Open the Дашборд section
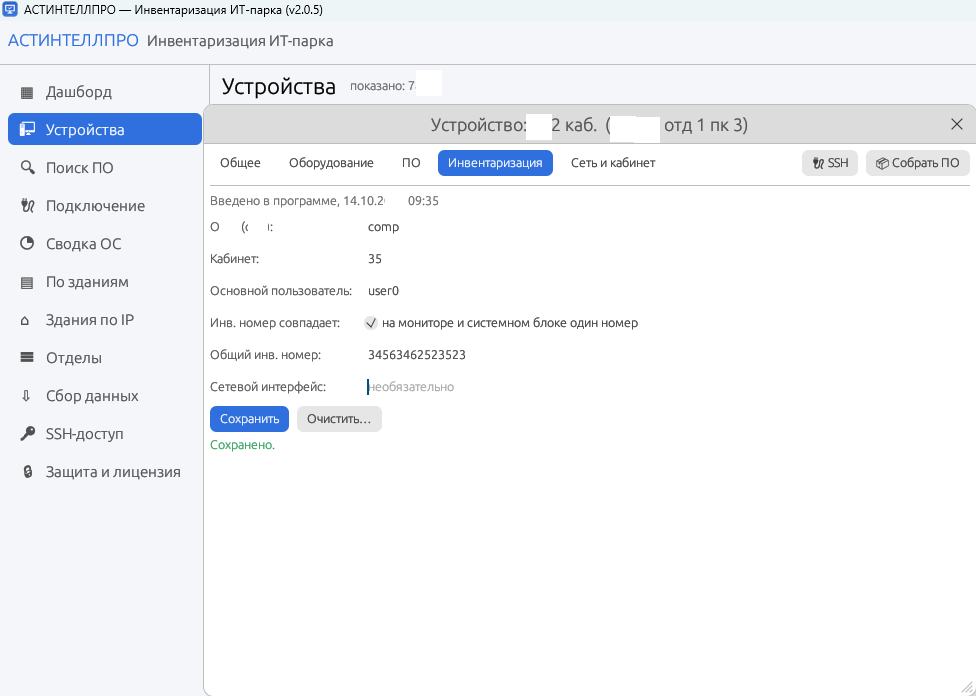This screenshot has width=976, height=696. click(x=105, y=93)
